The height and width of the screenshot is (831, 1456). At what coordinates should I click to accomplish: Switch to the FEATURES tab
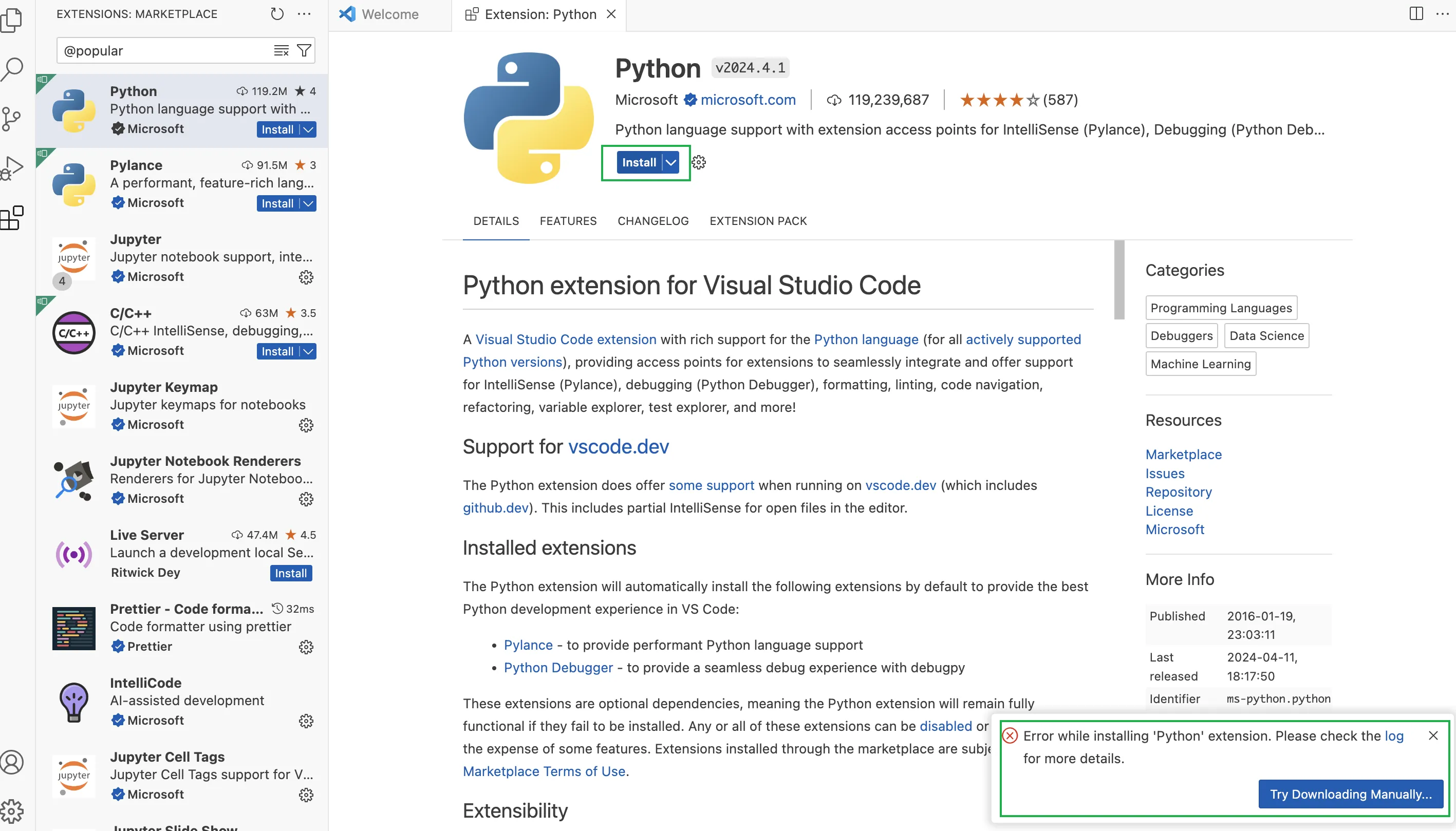click(x=567, y=220)
